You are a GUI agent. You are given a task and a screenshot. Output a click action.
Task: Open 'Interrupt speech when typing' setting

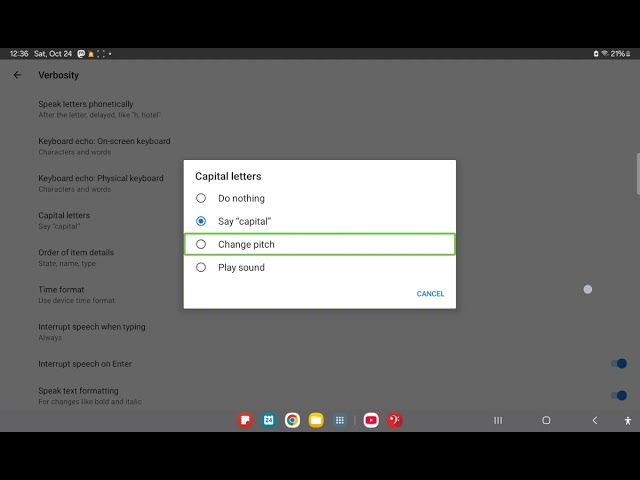(92, 332)
